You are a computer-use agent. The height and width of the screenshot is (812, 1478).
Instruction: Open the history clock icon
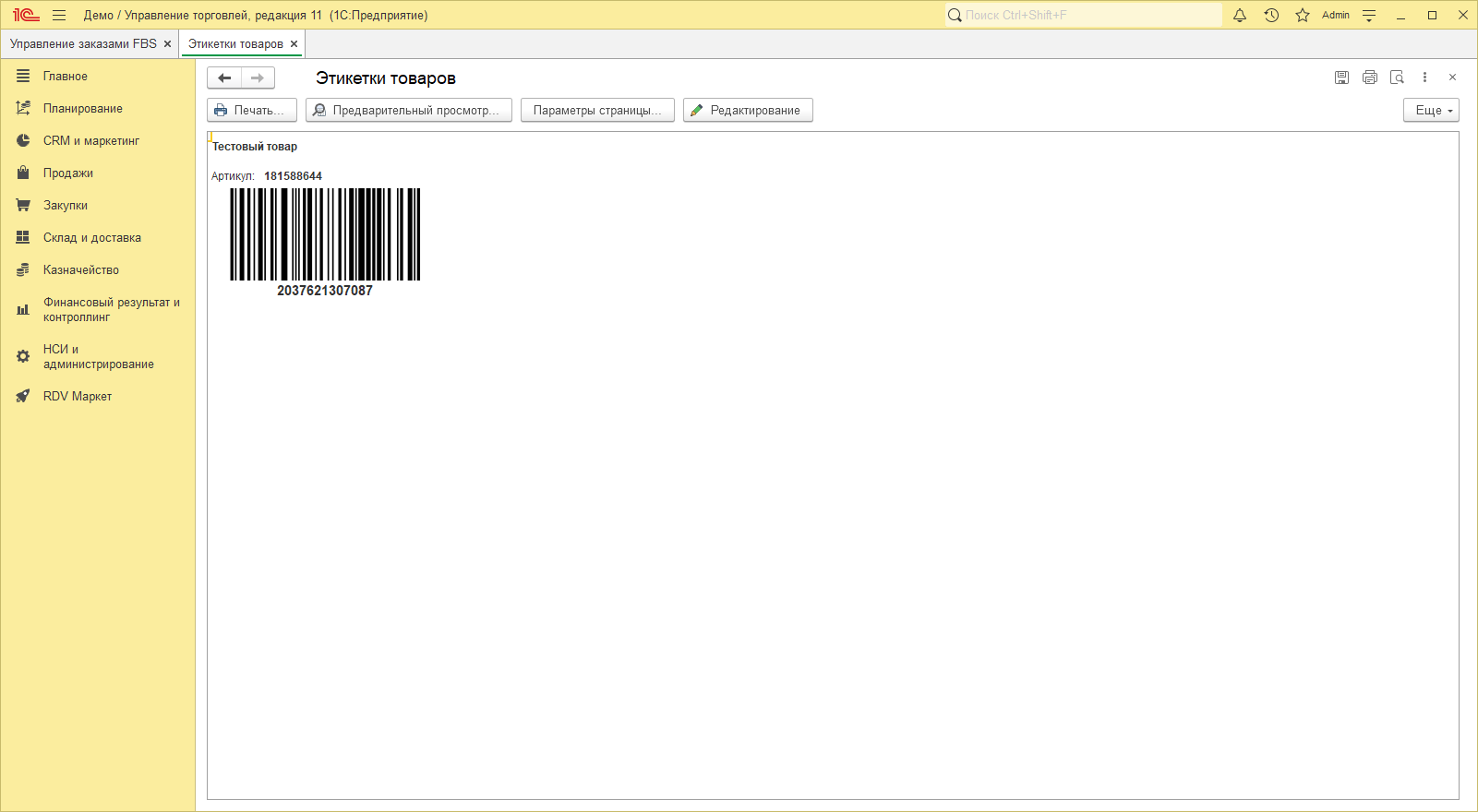1271,15
